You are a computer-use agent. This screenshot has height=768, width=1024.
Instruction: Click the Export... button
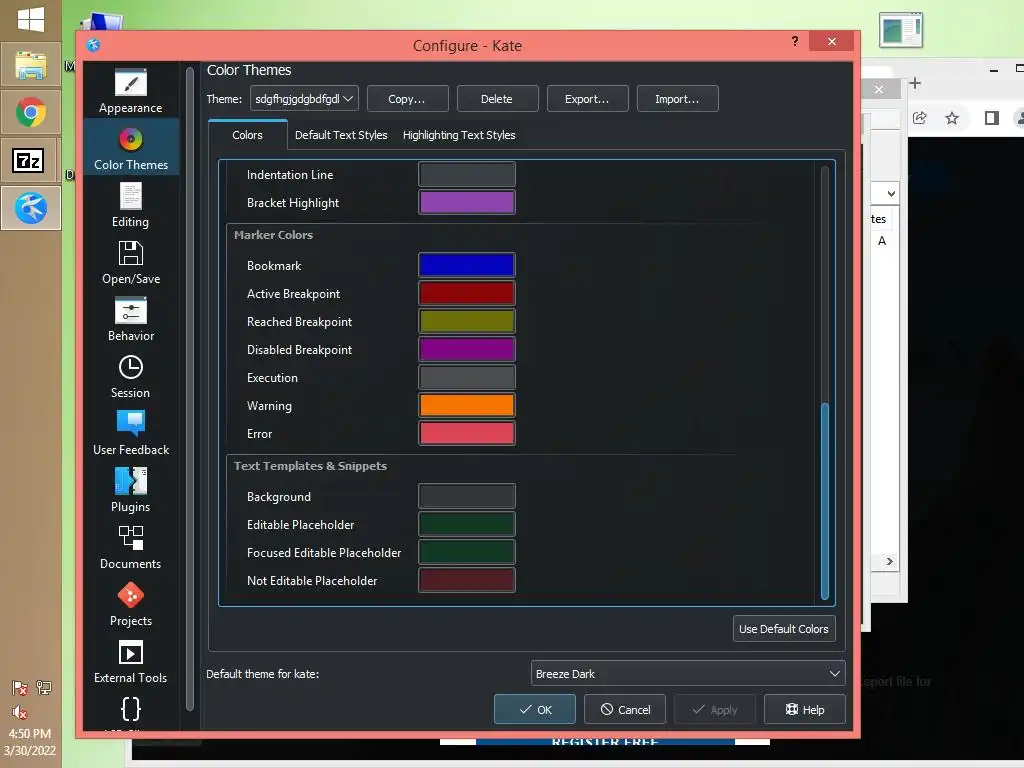pos(588,99)
